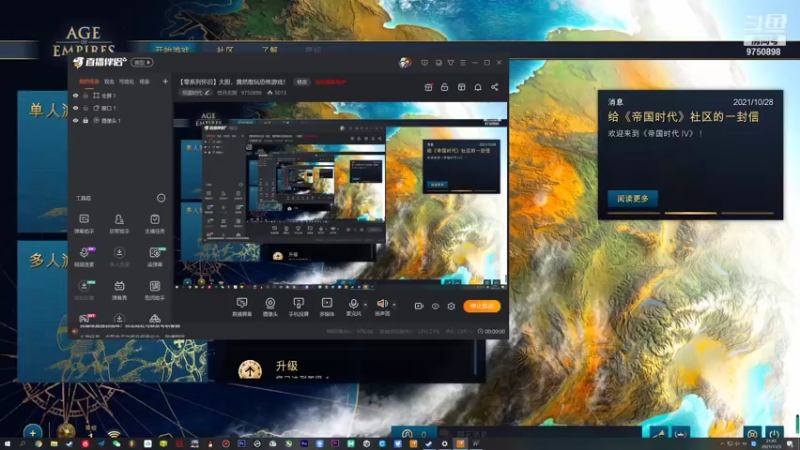Screen dimensions: 800x450
Task: Edit the stream category with the pencil icon
Action: point(207,93)
